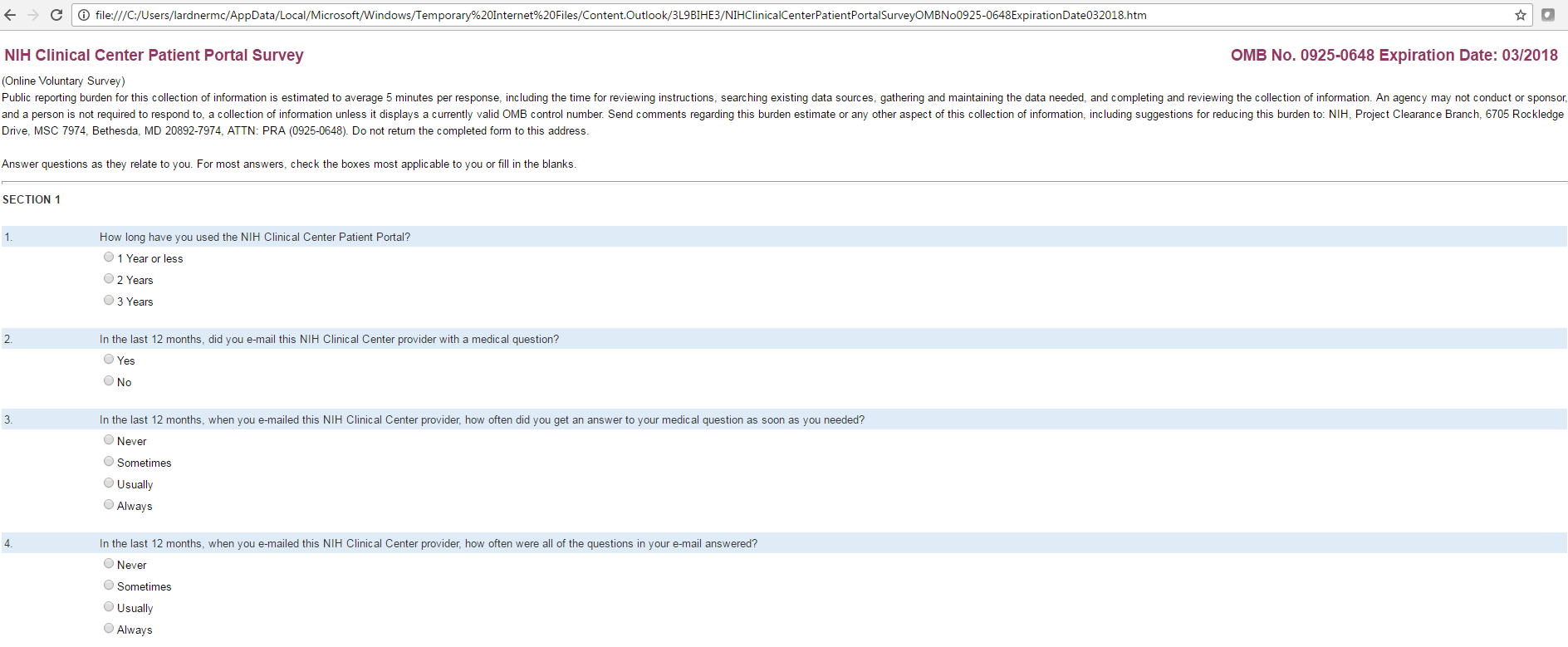Click the browser back arrow
The image size is (1568, 647).
11,15
